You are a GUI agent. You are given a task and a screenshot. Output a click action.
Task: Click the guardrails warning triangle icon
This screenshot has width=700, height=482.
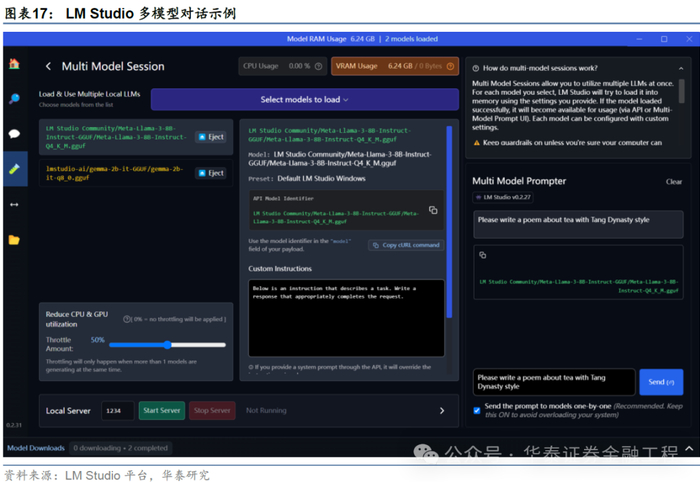point(477,143)
